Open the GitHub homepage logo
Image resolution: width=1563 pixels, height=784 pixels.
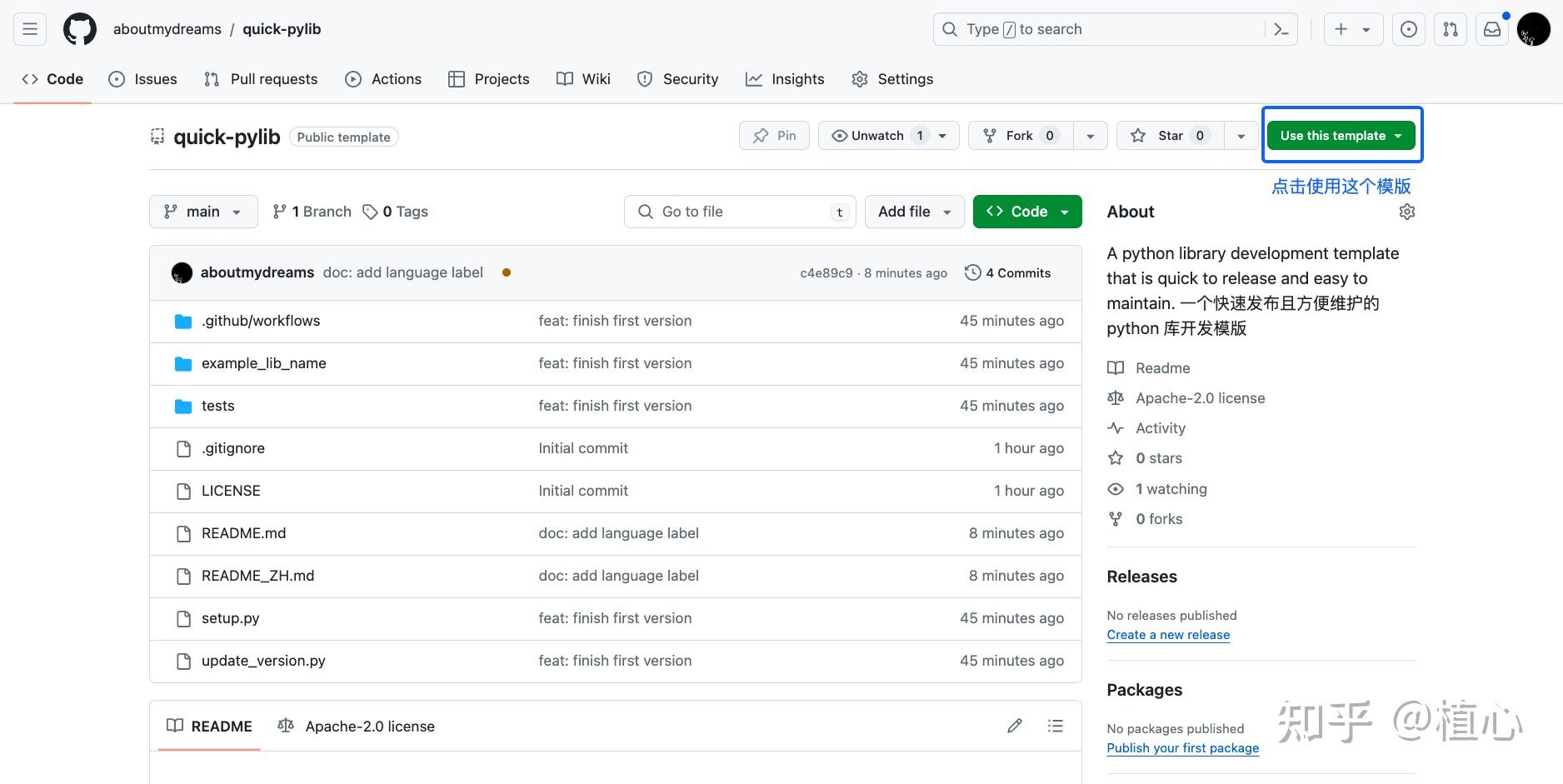click(80, 29)
